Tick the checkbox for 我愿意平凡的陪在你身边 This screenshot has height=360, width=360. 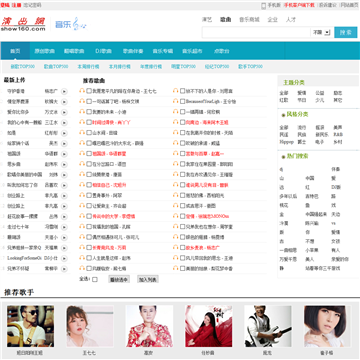click(x=89, y=91)
